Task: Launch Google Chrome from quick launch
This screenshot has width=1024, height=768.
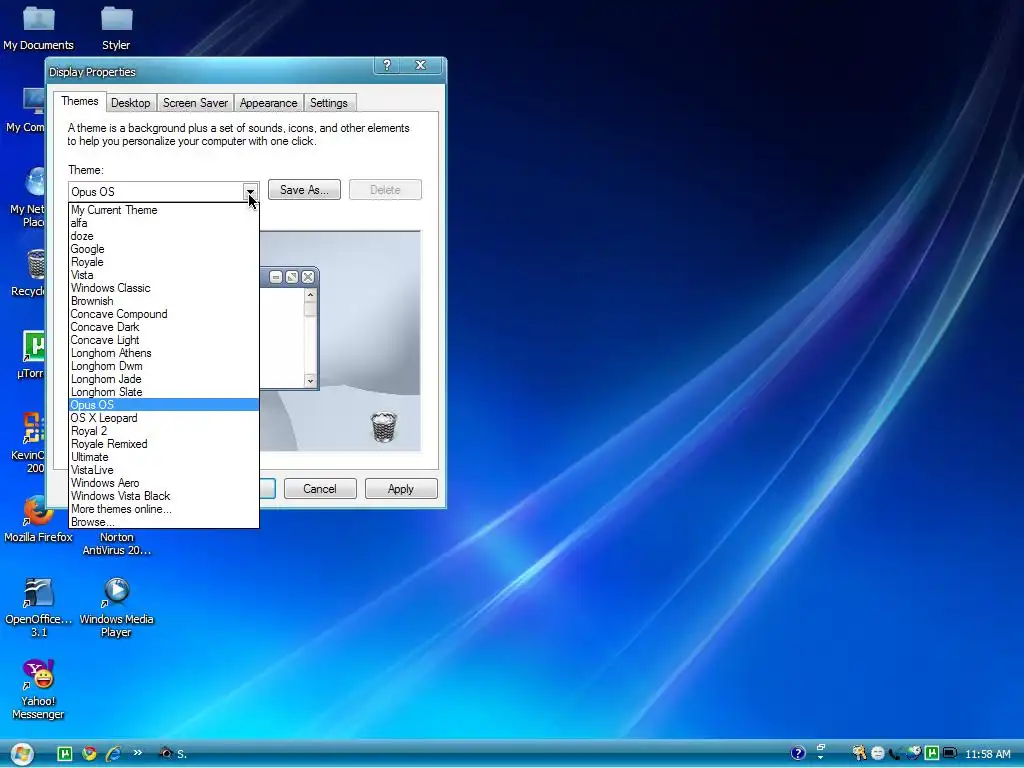Action: (89, 754)
